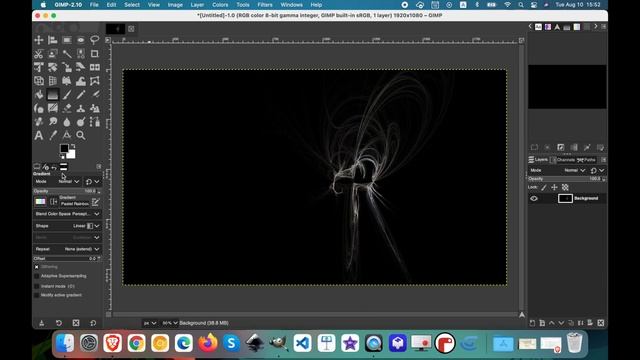
Task: Open the Filters menu
Action: (x=265, y=5)
